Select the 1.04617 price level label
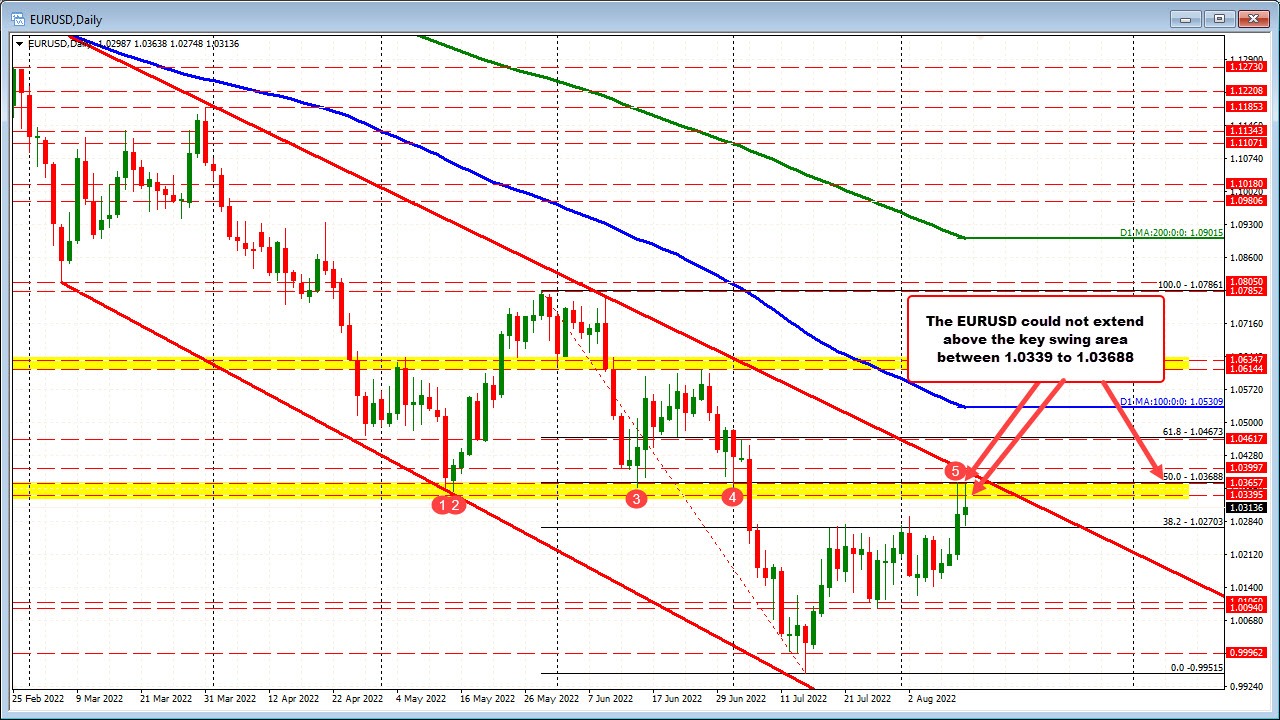 coord(1246,439)
